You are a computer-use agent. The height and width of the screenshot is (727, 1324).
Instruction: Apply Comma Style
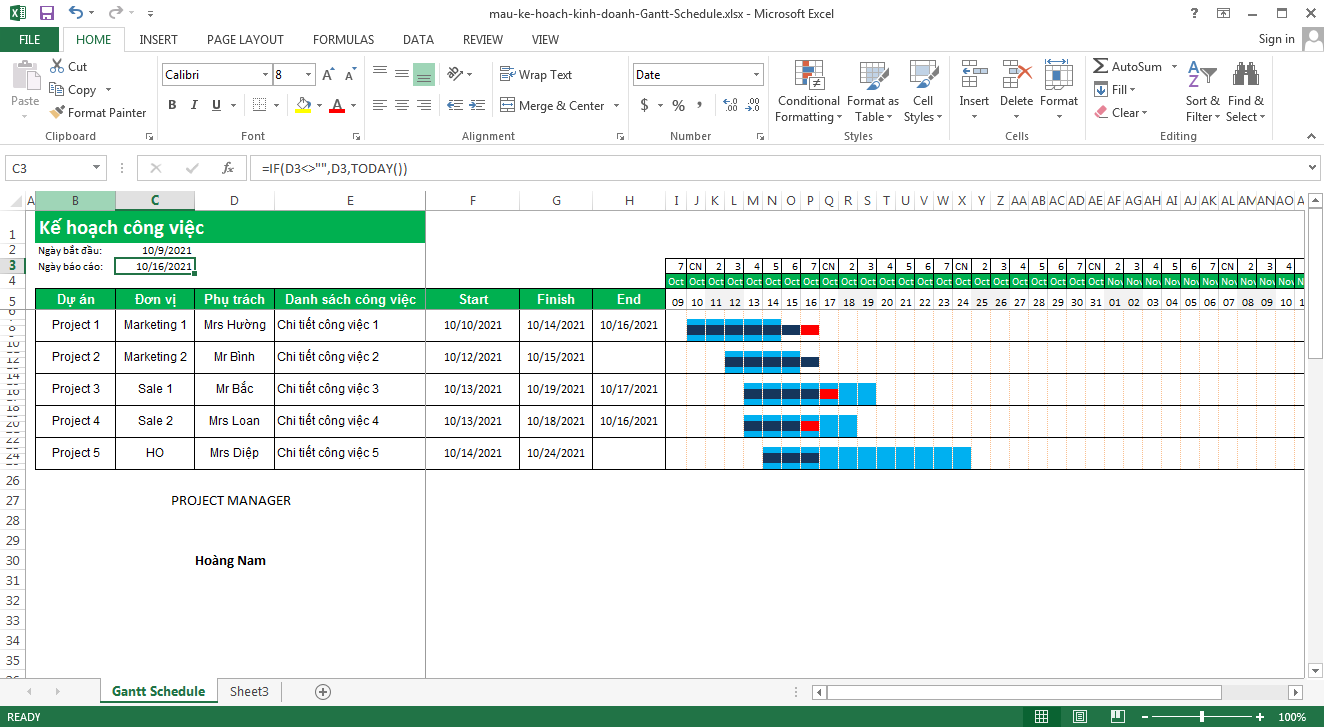click(x=699, y=105)
